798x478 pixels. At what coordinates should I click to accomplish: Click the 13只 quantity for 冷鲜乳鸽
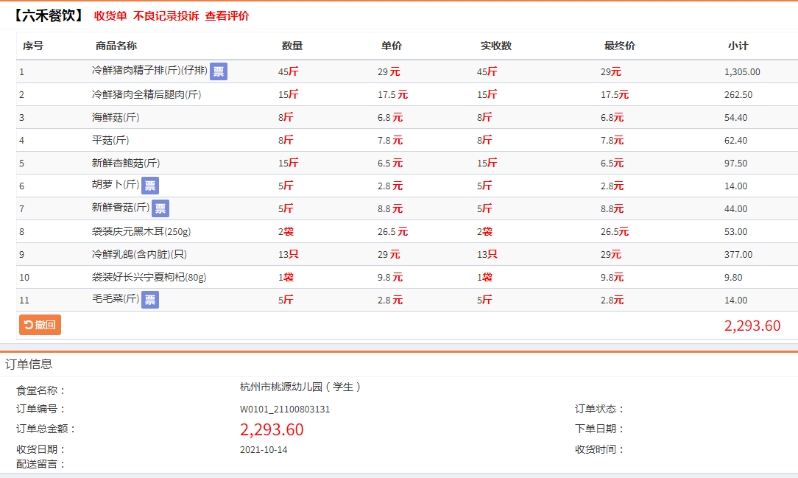[x=288, y=255]
